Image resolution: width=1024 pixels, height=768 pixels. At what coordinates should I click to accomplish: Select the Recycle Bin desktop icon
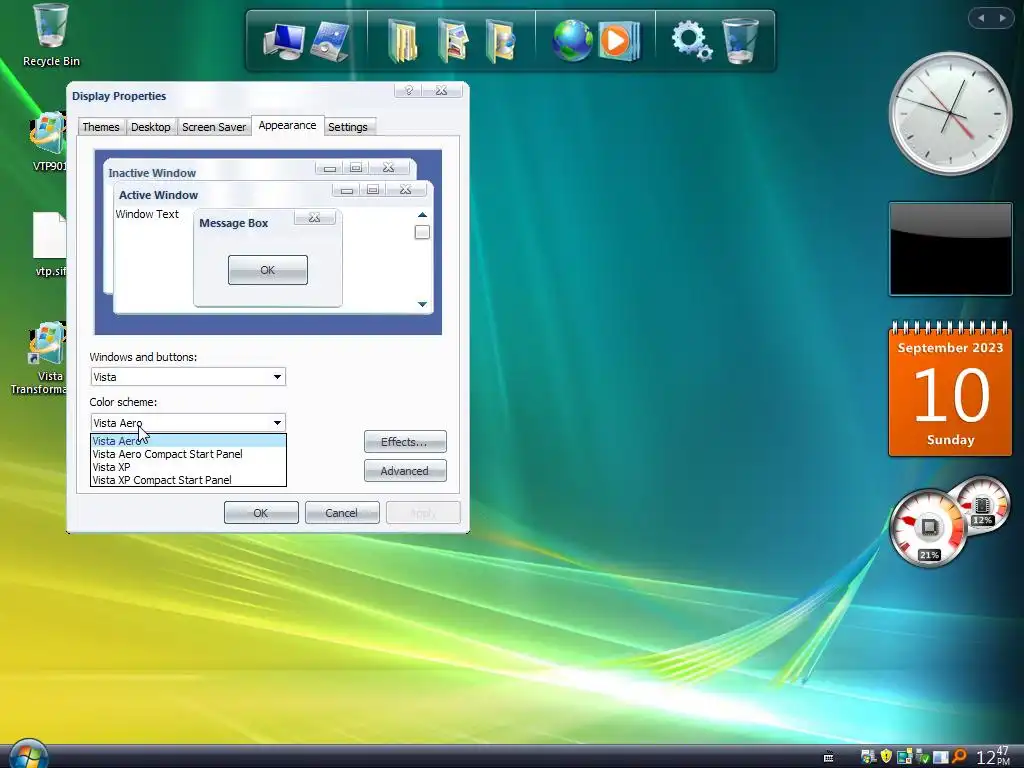[x=51, y=36]
